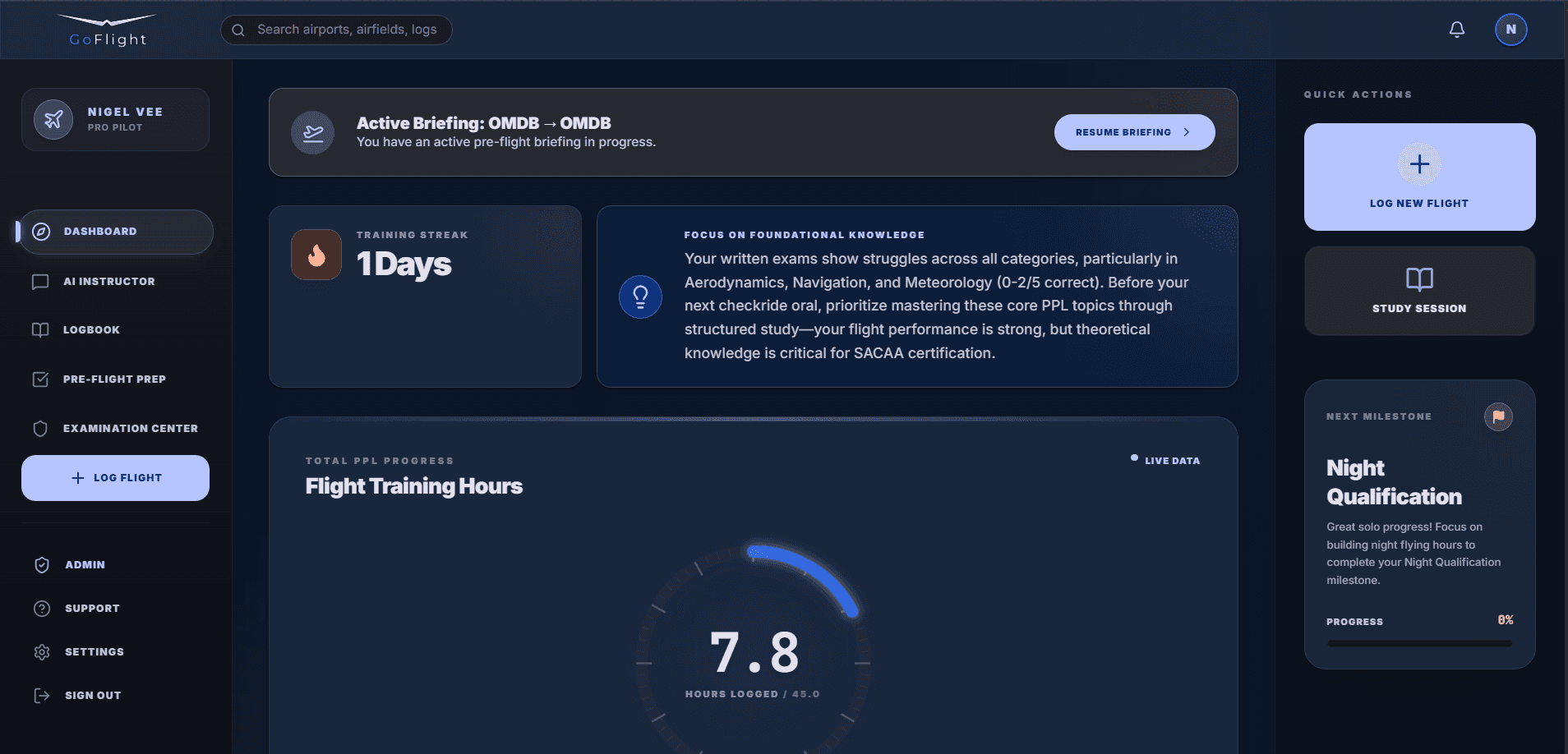This screenshot has width=1568, height=754.
Task: Select Pre-Flight Prep in sidebar
Action: (115, 379)
